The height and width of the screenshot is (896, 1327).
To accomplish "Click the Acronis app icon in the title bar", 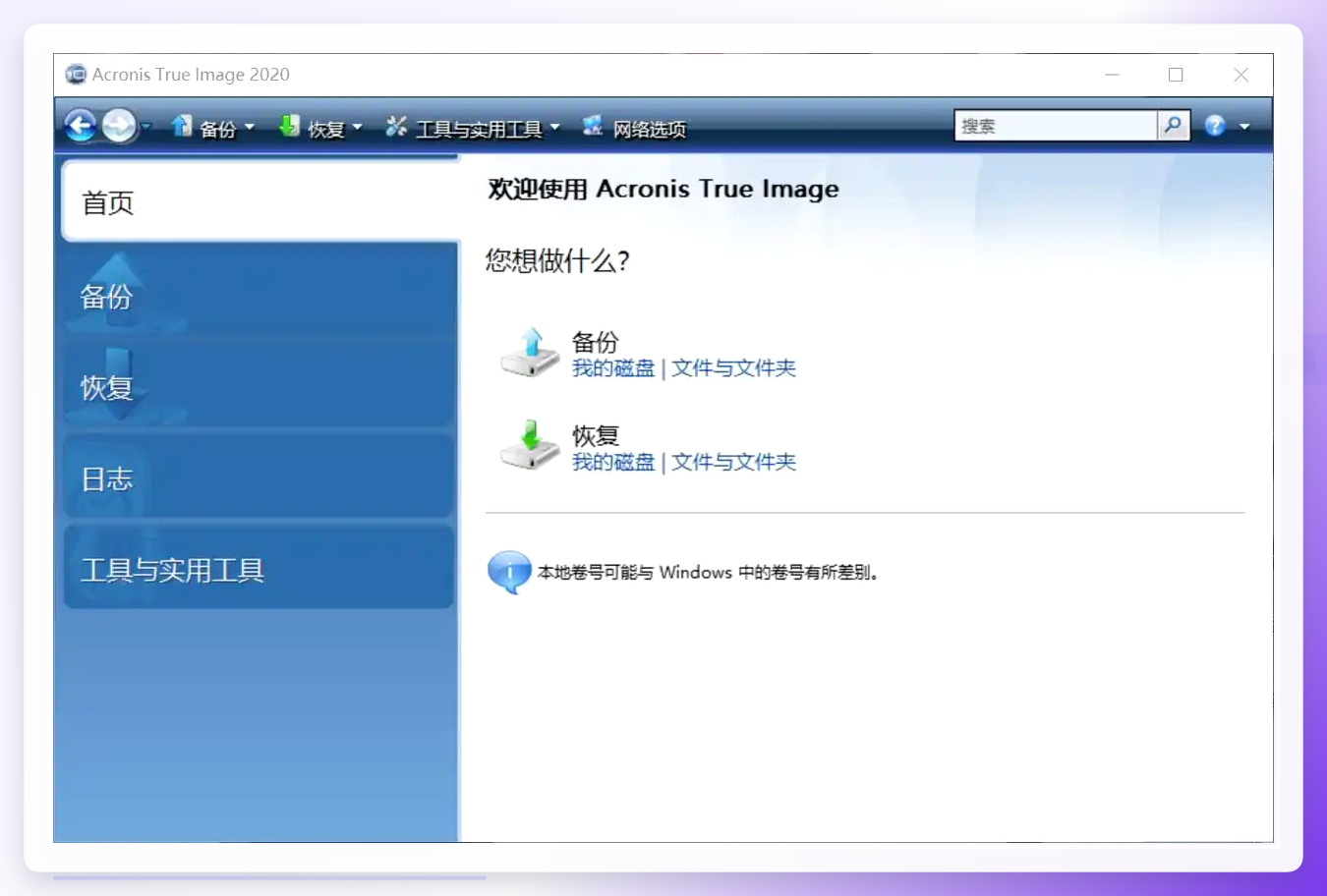I will [x=76, y=75].
